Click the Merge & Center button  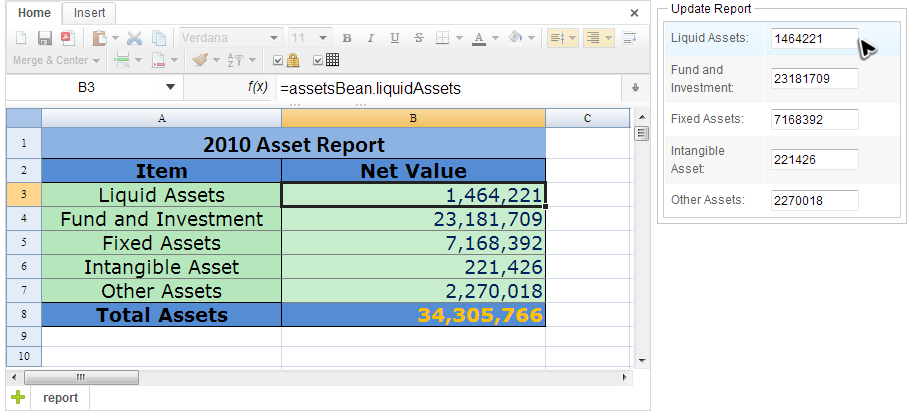click(50, 60)
